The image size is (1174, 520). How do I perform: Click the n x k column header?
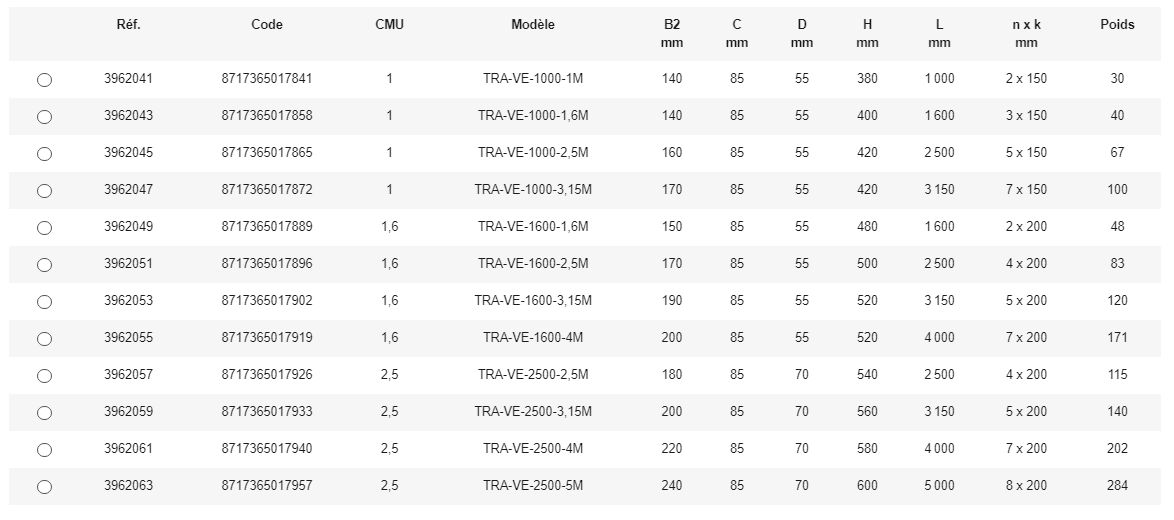[1026, 25]
